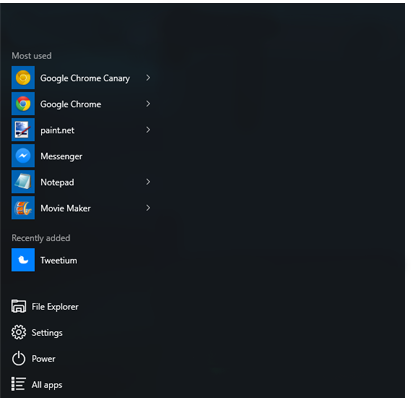Click the Power icon
The width and height of the screenshot is (411, 398).
coord(19,358)
